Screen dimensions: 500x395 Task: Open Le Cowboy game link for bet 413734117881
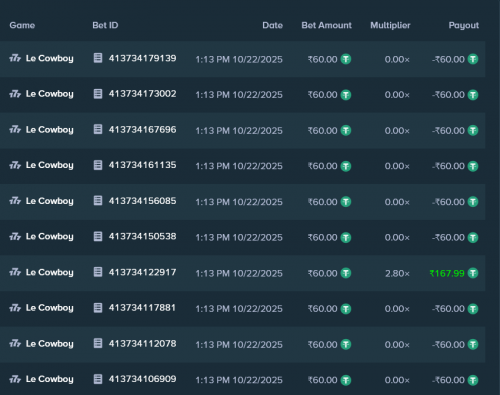[50, 308]
